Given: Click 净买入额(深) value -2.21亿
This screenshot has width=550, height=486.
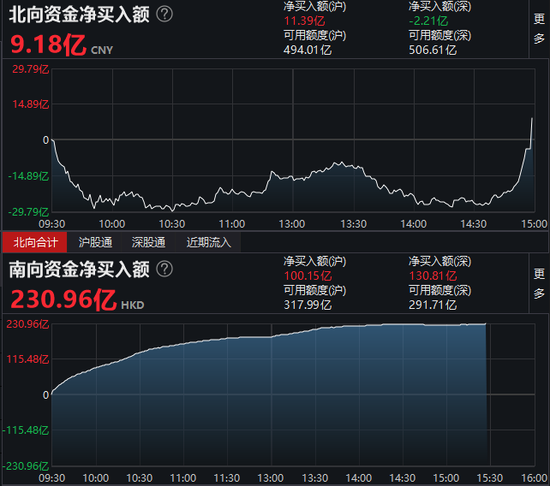Looking at the screenshot, I should tap(428, 21).
